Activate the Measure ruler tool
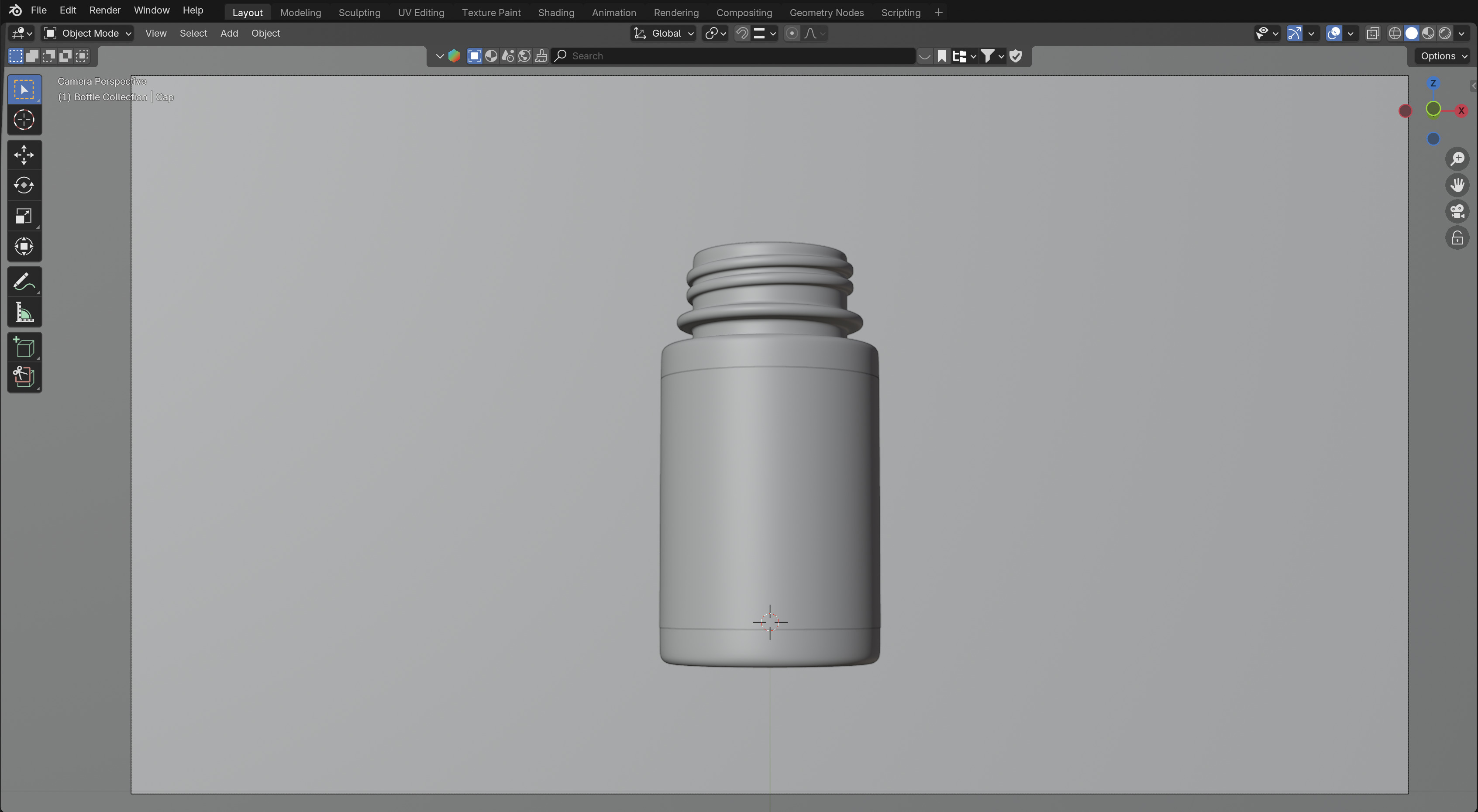The image size is (1478, 812). point(24,312)
